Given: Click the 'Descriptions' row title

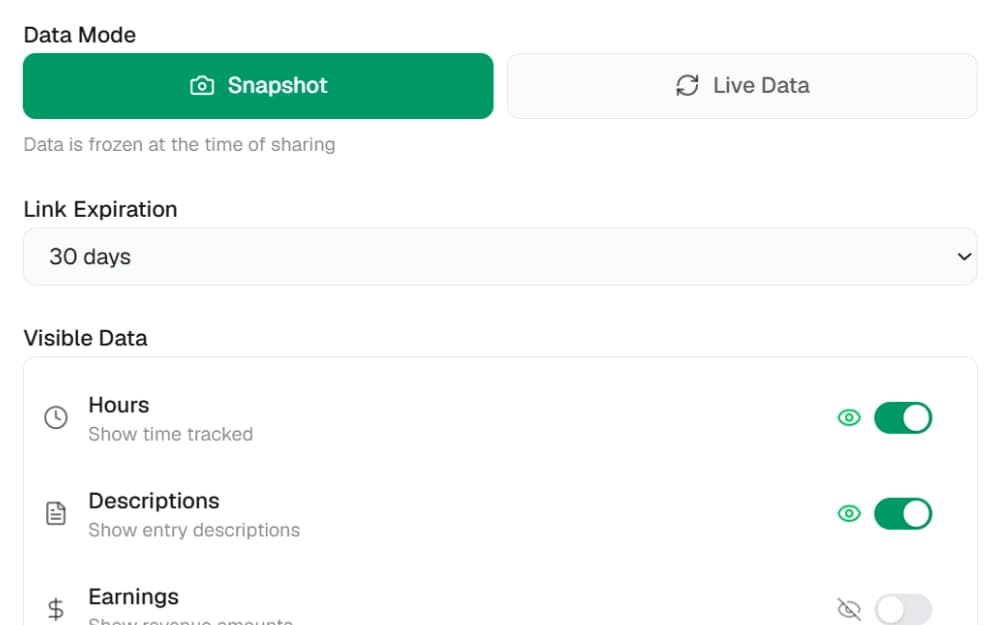Looking at the screenshot, I should (x=154, y=501).
